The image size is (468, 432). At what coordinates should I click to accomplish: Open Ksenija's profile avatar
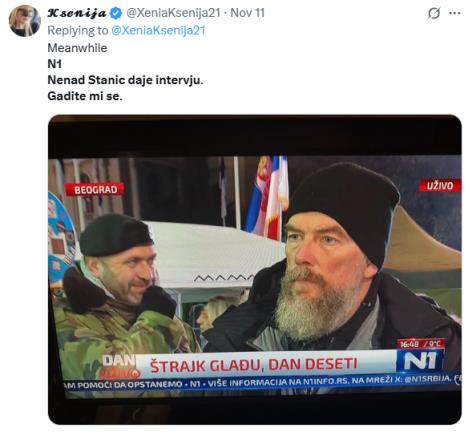[25, 20]
